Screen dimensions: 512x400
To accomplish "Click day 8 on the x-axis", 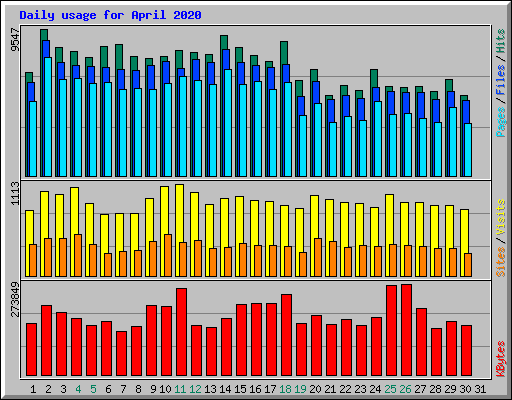I will (x=138, y=389).
